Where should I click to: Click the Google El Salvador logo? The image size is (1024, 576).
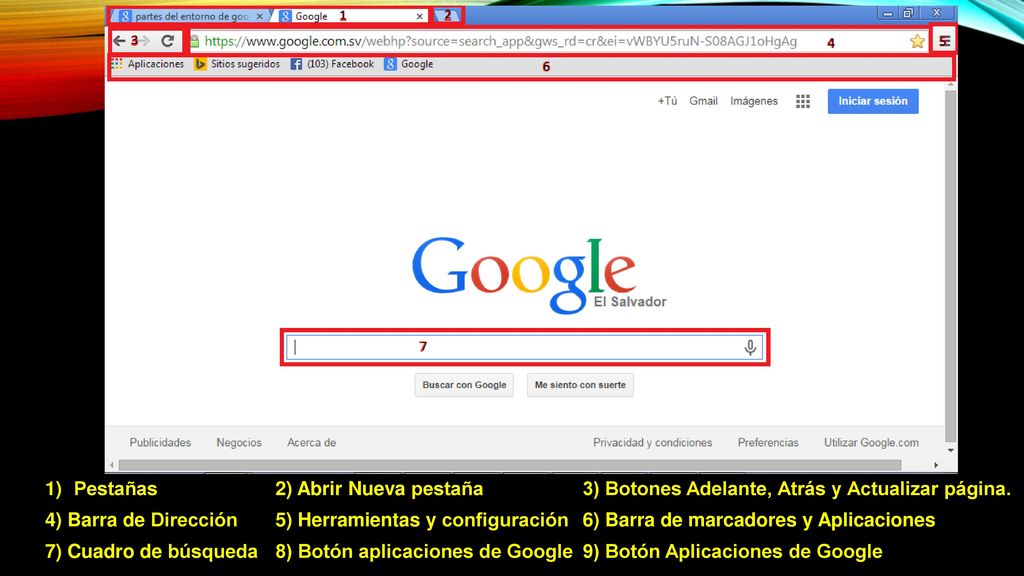click(x=539, y=274)
